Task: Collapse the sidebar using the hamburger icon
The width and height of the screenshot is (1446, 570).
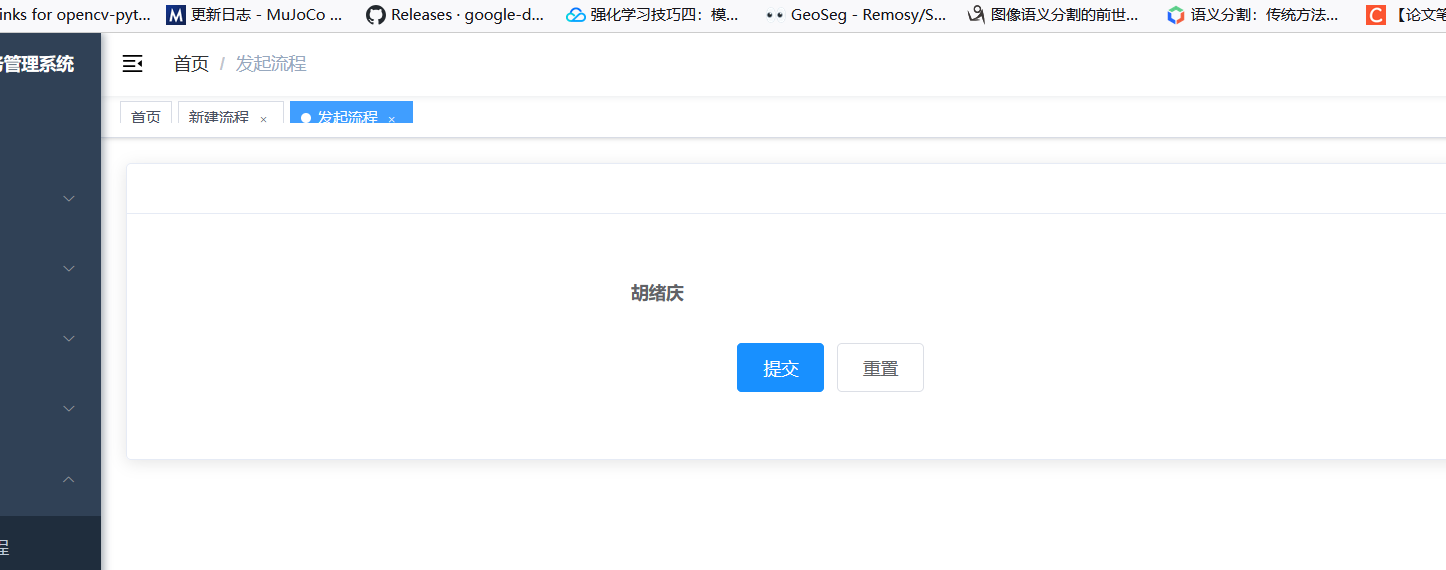Action: (x=132, y=64)
